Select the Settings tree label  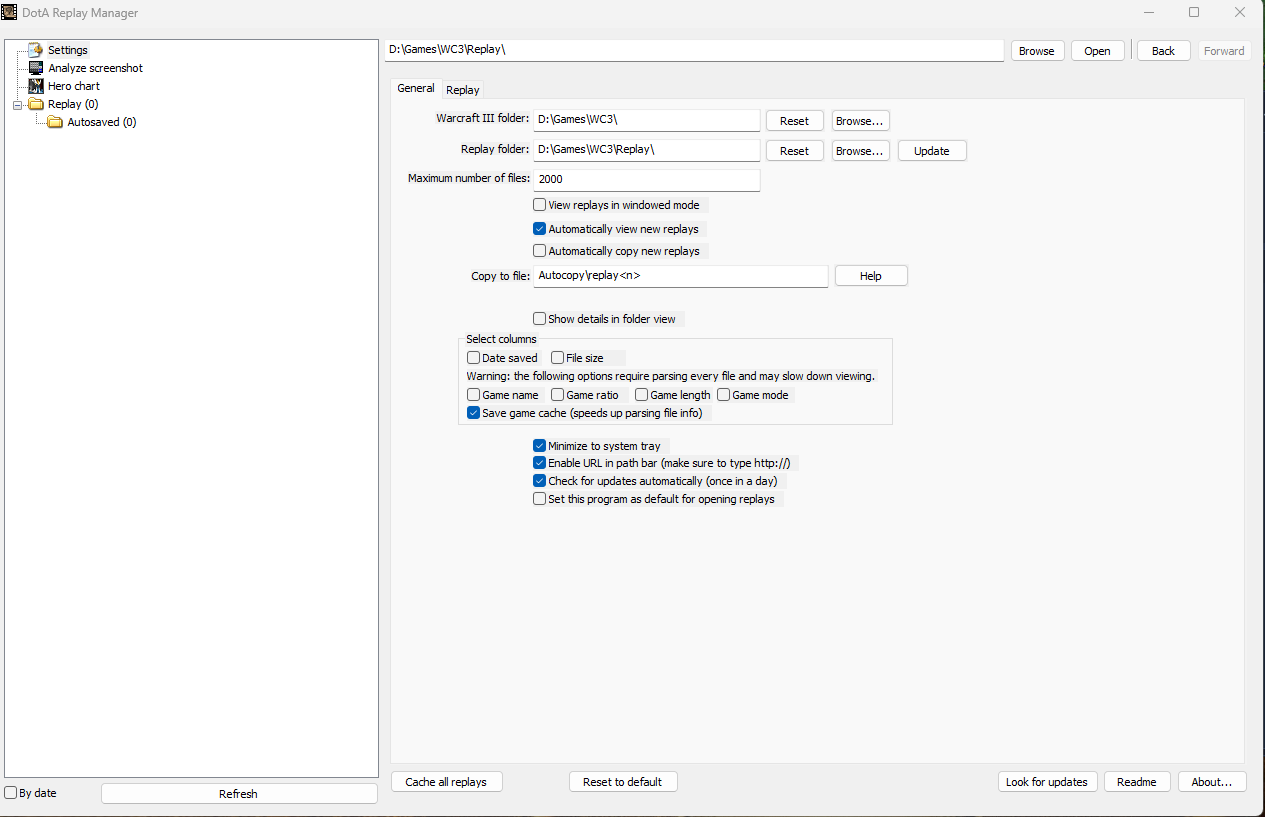point(68,50)
